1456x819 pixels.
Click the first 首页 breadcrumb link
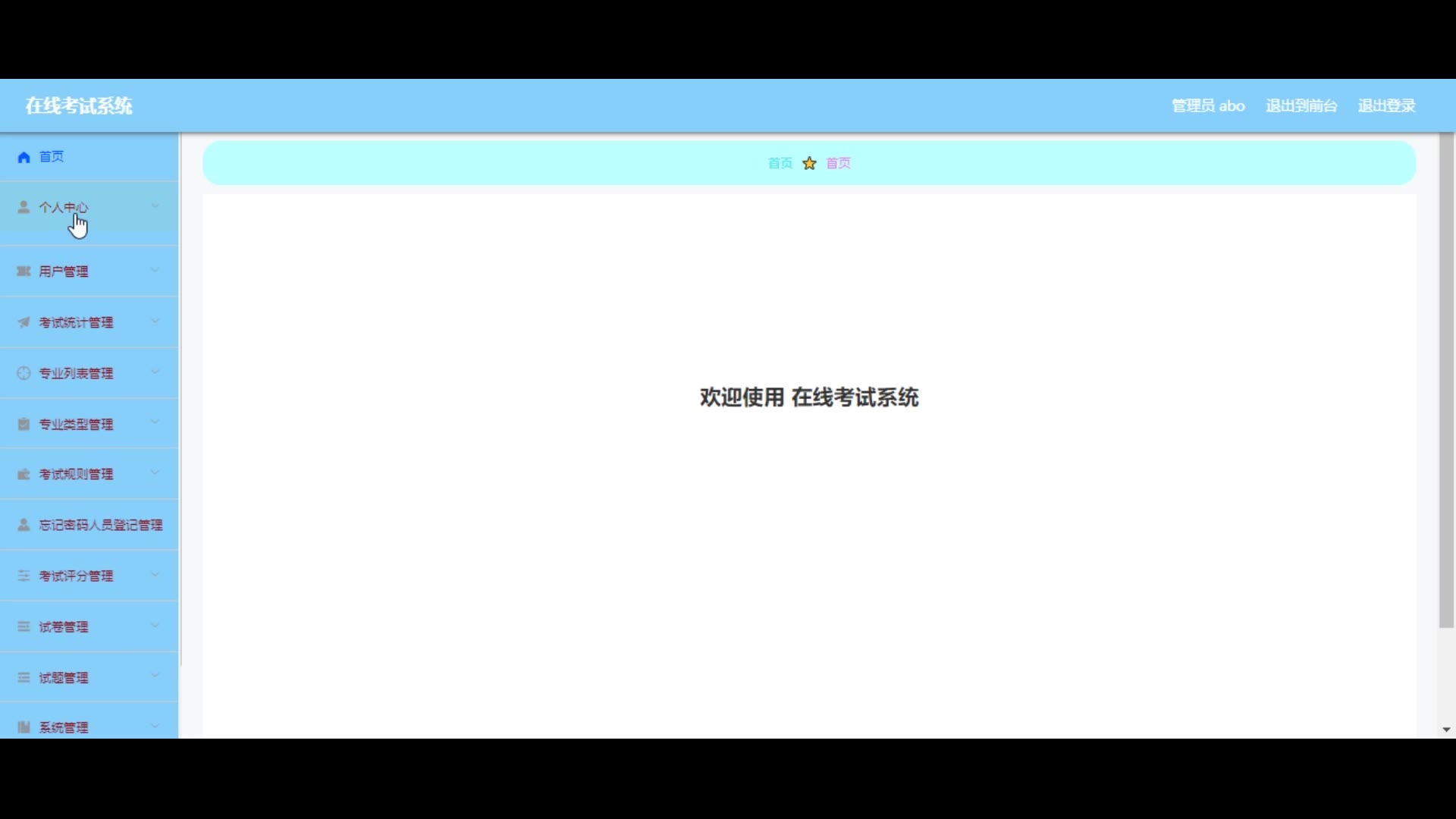[x=780, y=163]
